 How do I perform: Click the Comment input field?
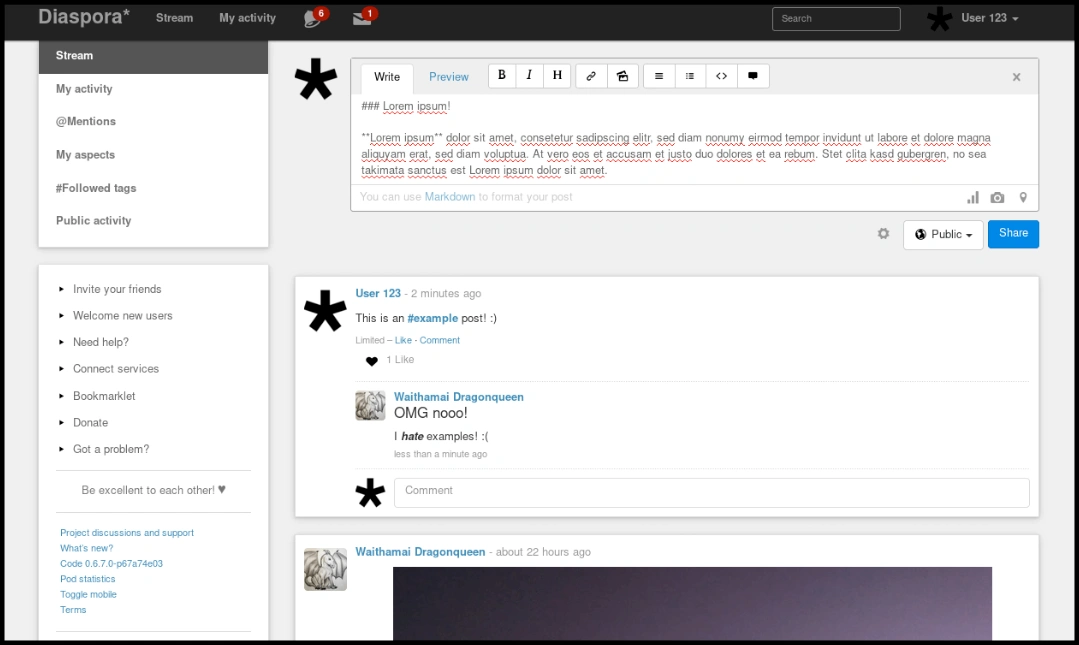(x=711, y=492)
